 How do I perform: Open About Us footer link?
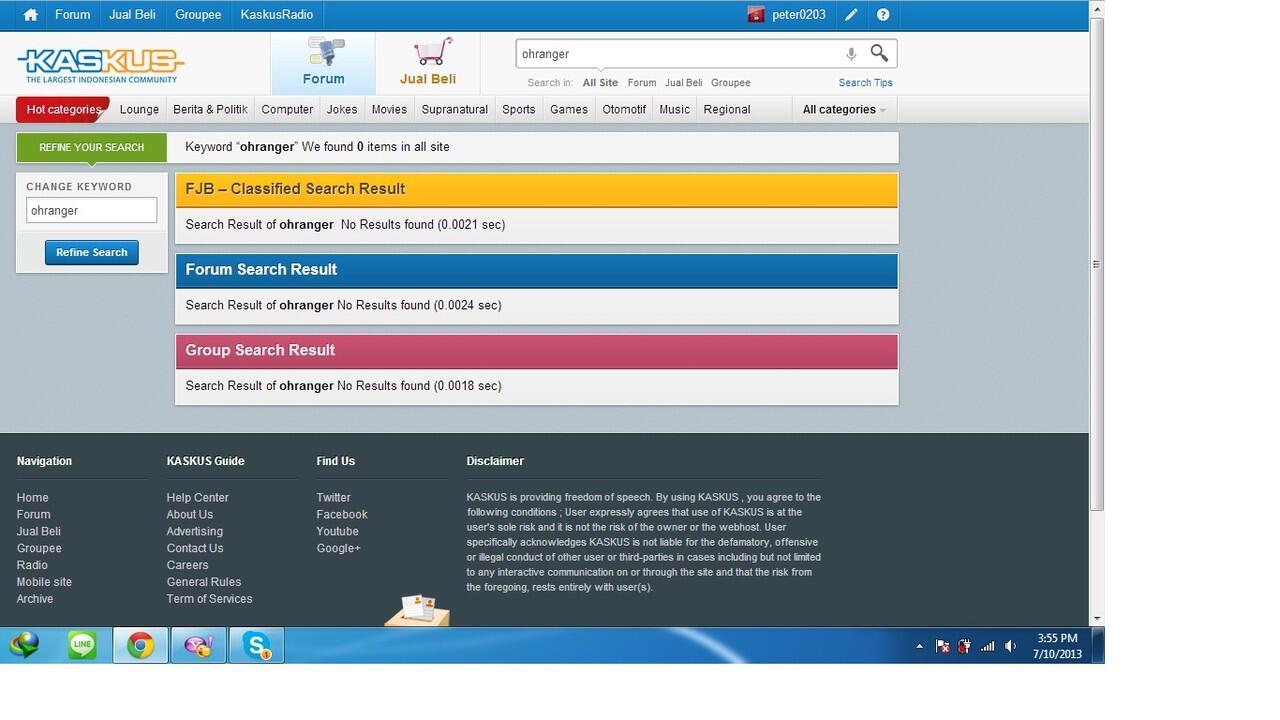(x=190, y=515)
